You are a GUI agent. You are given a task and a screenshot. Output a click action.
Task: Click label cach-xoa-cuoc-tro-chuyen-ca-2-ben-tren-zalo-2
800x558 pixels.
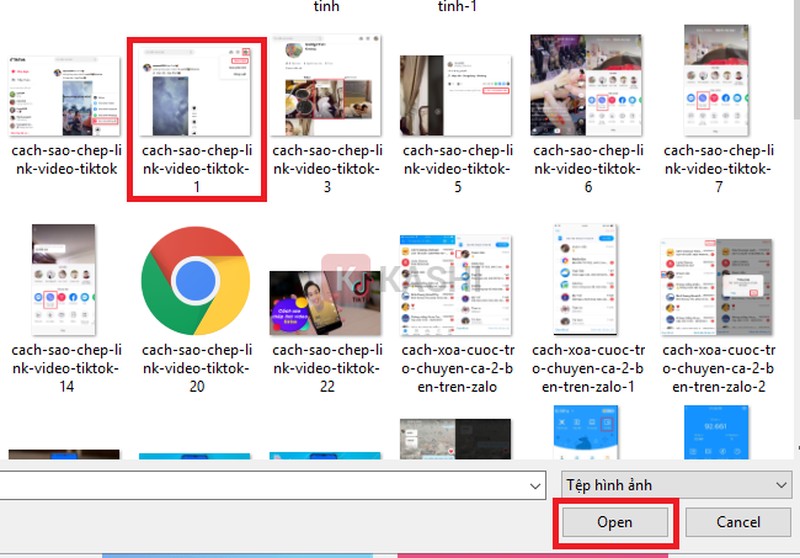pyautogui.click(x=719, y=368)
